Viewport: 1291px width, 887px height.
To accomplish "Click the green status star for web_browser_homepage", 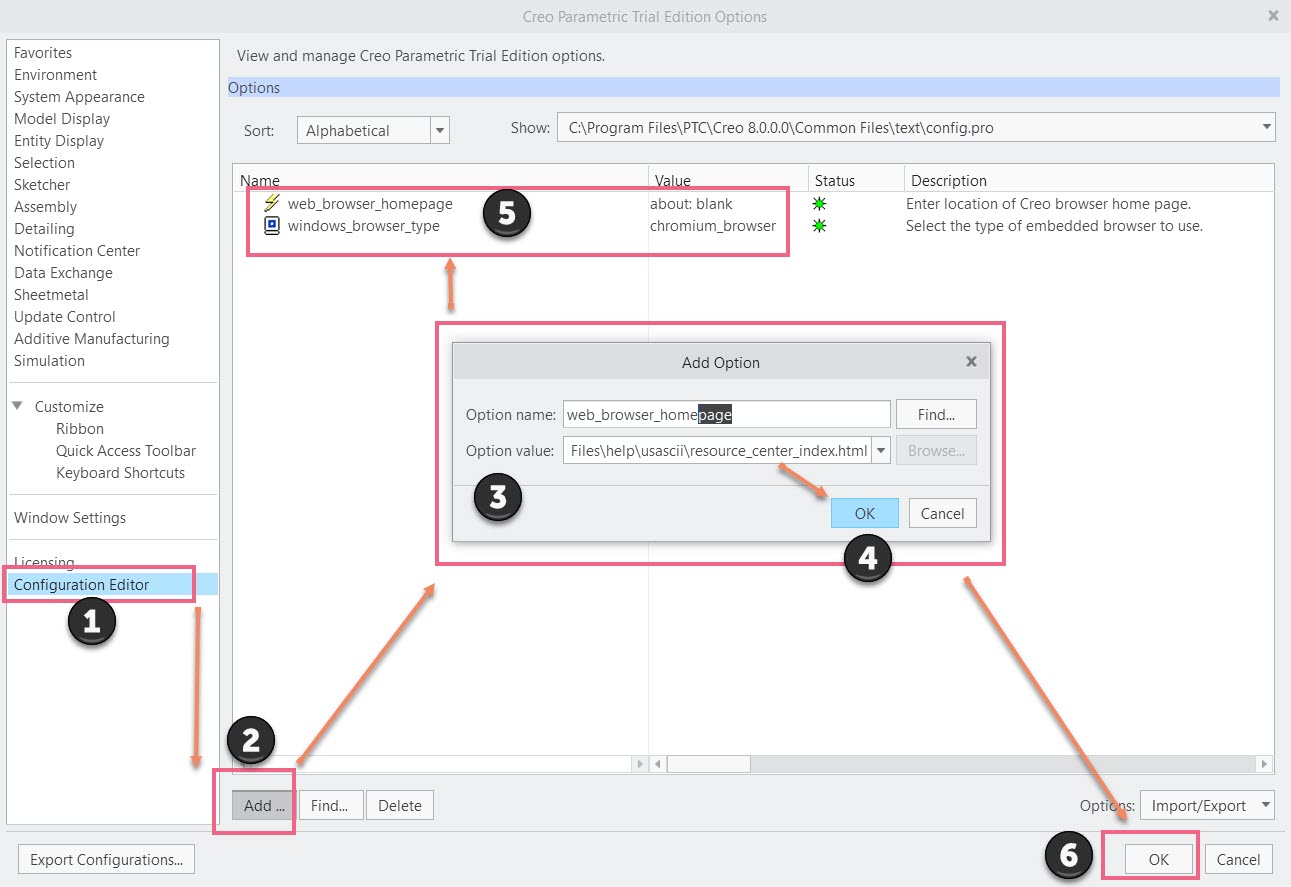I will click(821, 203).
